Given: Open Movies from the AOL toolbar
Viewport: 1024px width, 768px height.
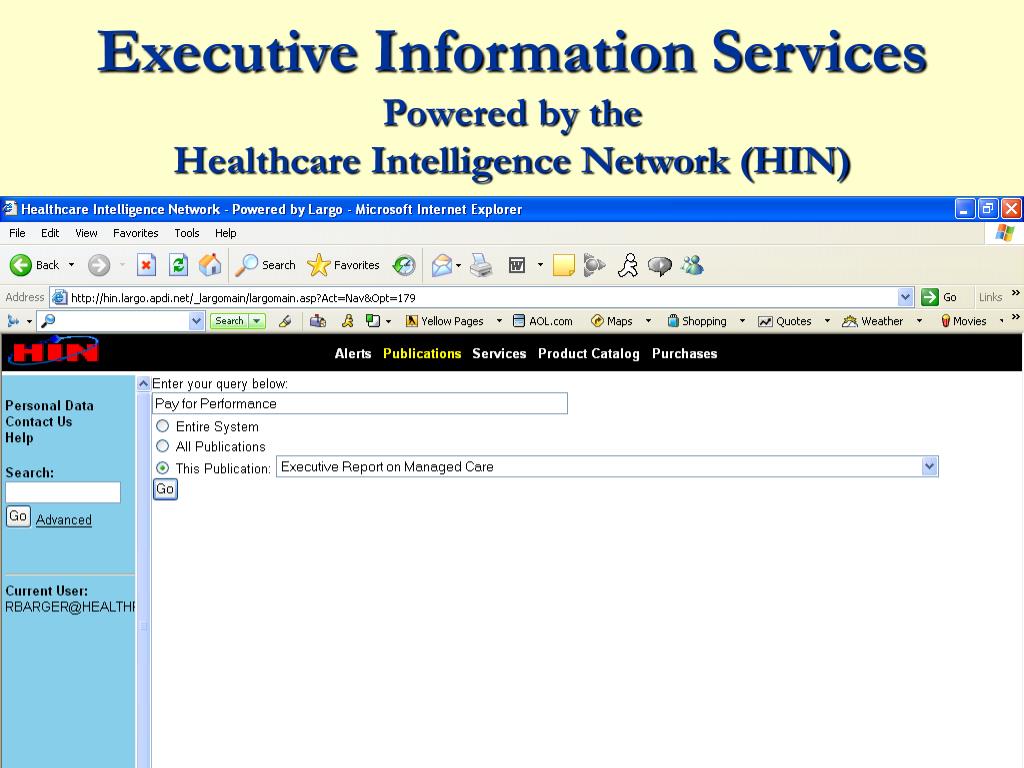Looking at the screenshot, I should tap(963, 321).
